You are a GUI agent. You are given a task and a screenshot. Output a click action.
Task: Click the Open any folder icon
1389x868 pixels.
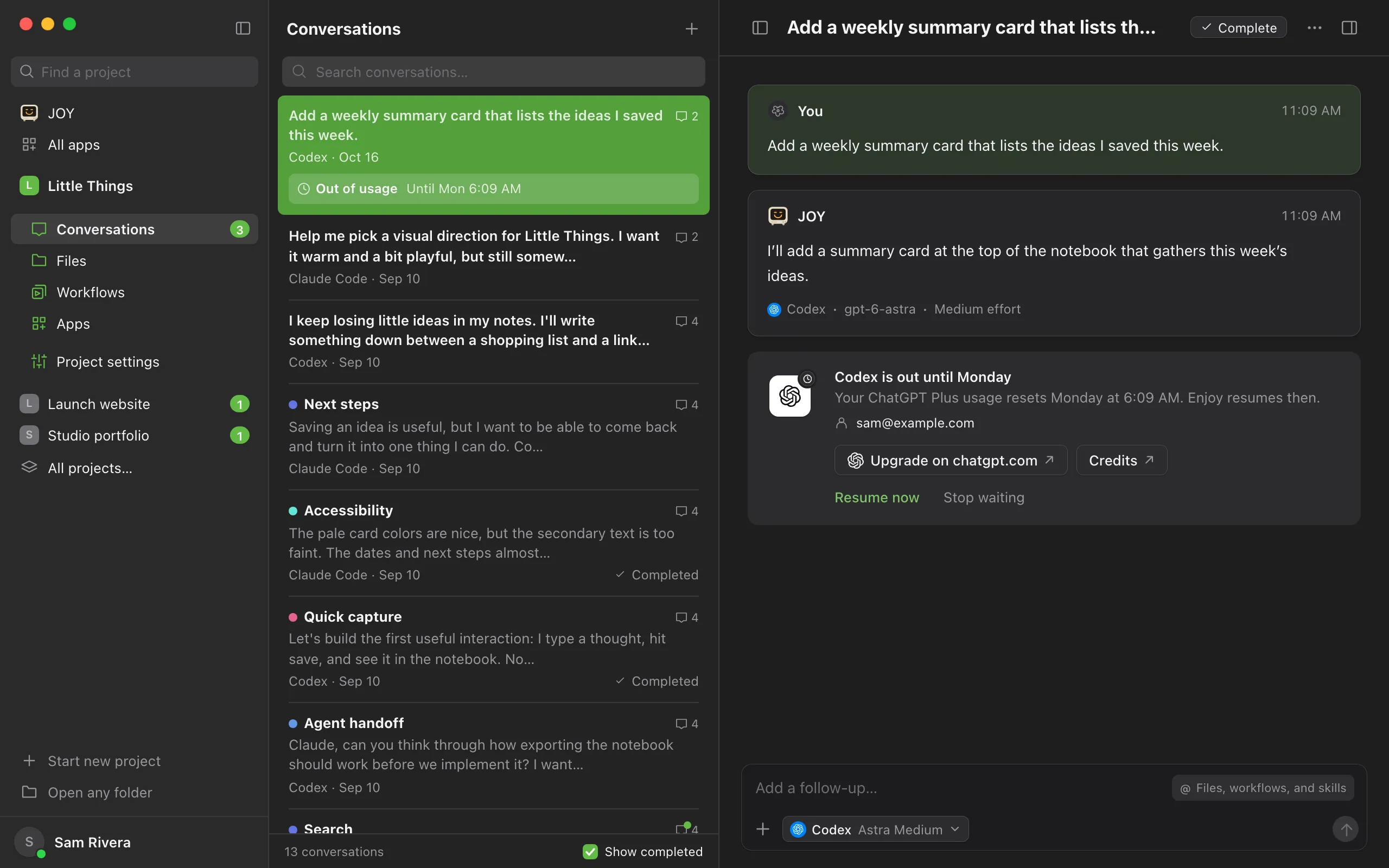[29, 792]
